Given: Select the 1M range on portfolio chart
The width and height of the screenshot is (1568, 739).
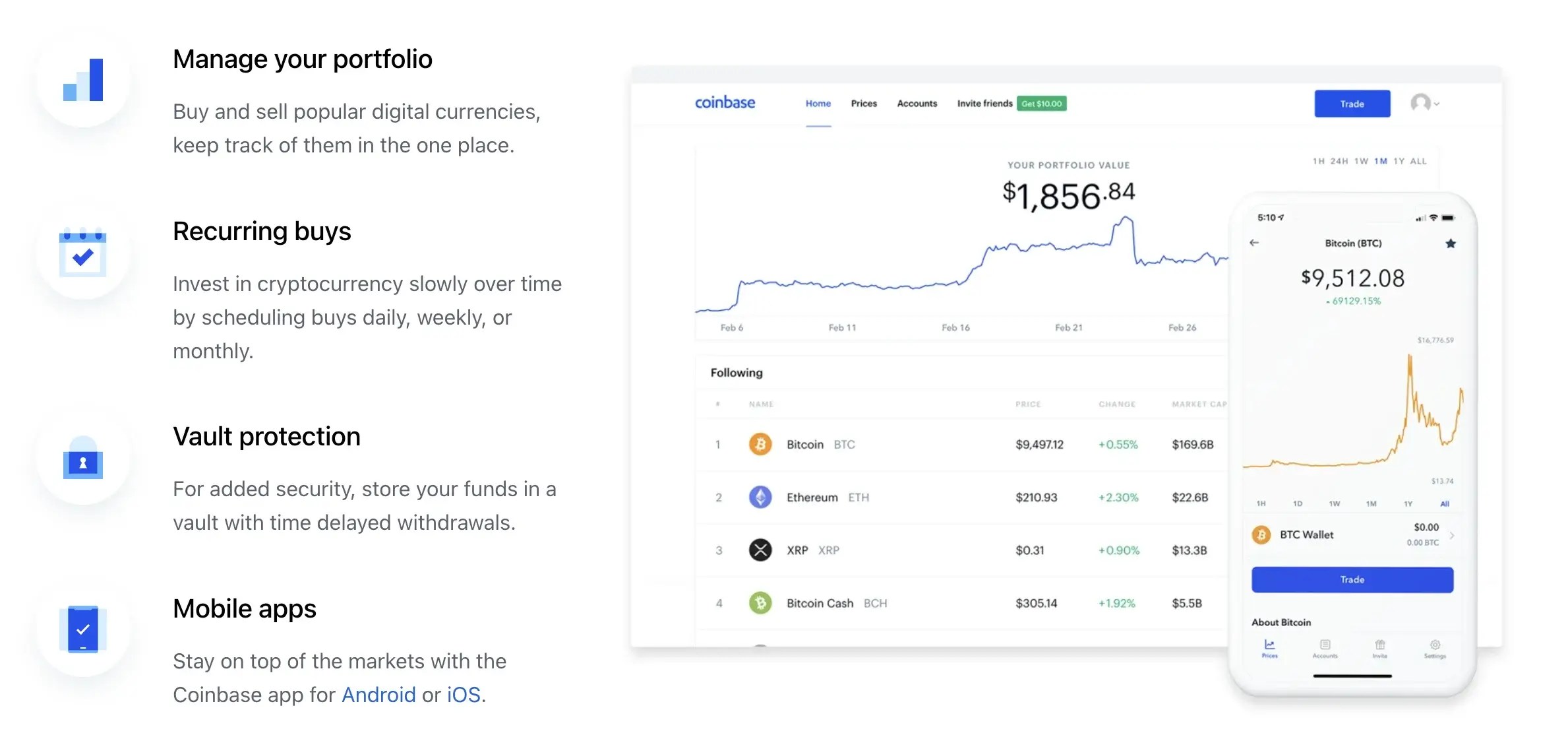Looking at the screenshot, I should (1382, 160).
